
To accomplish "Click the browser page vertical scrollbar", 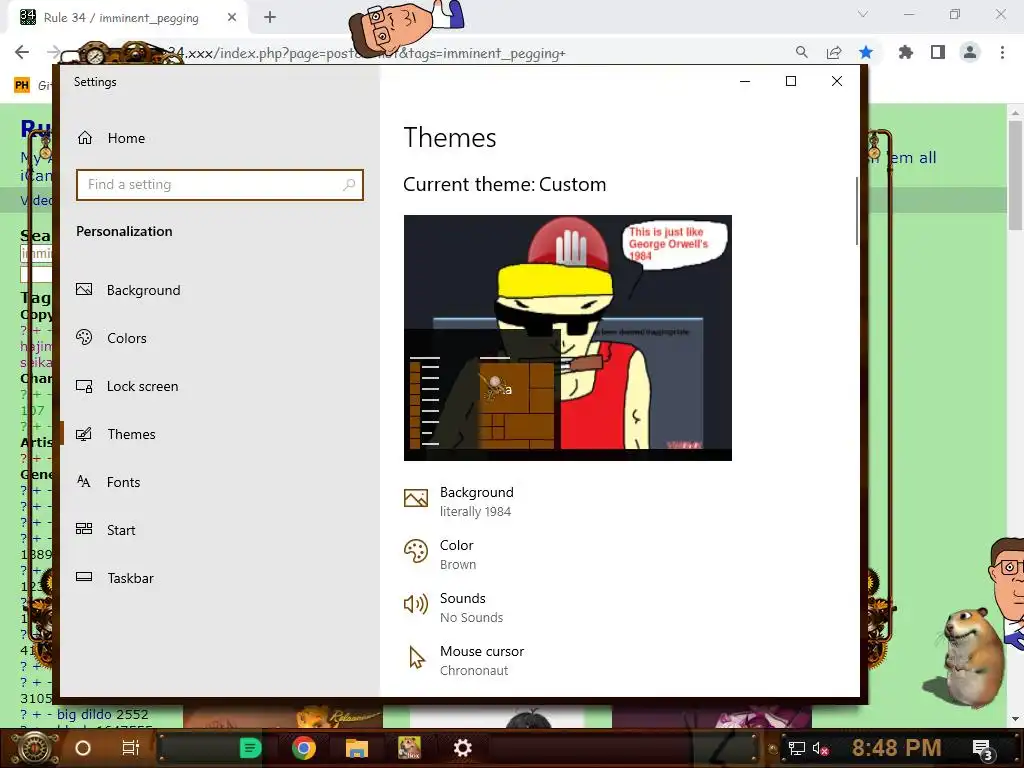I will tap(1015, 176).
